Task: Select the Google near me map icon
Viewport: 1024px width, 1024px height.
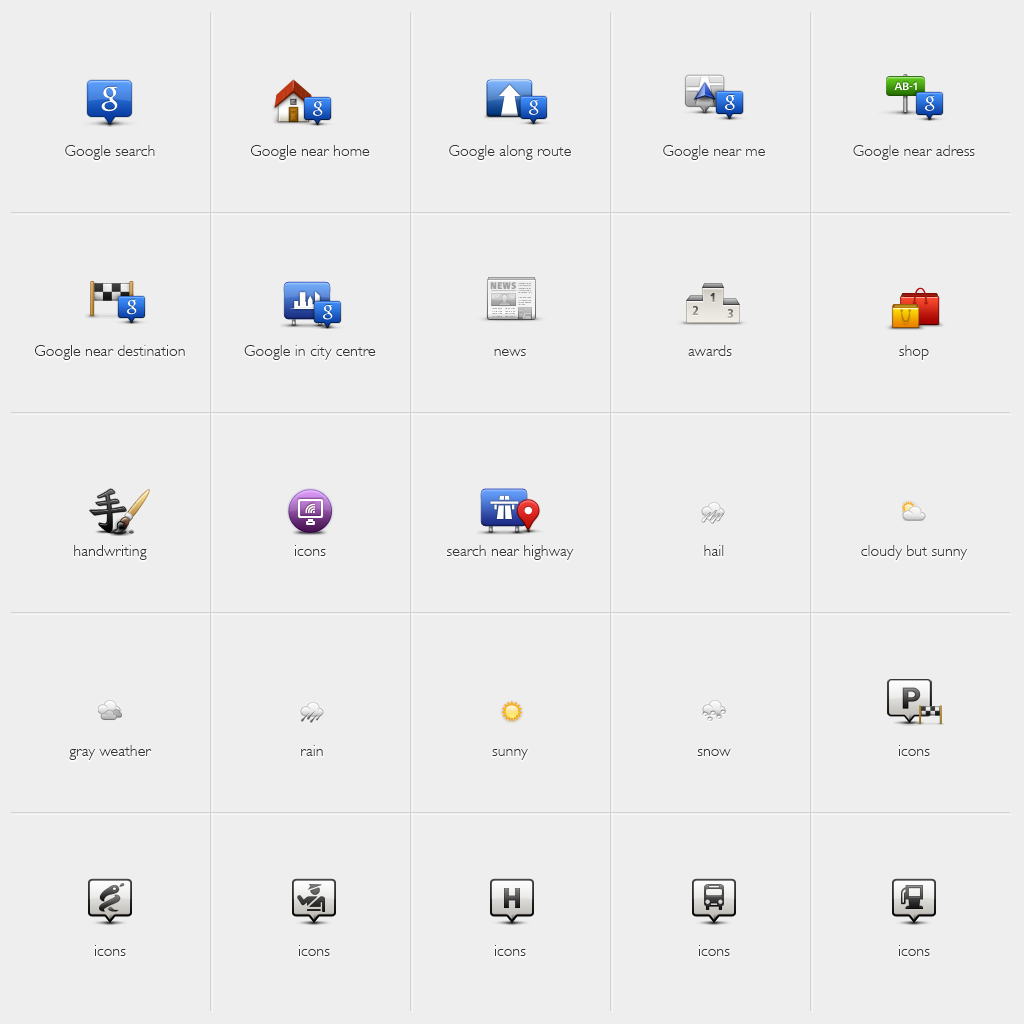Action: click(x=713, y=100)
